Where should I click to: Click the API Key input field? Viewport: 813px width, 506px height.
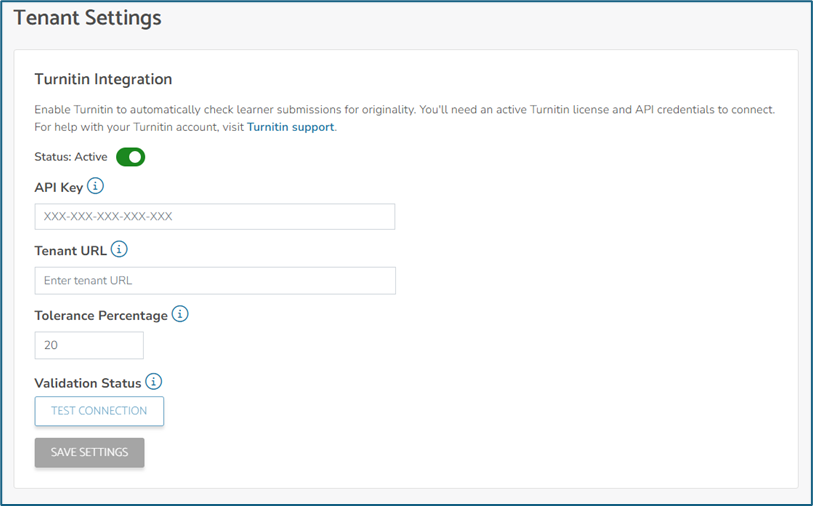pyautogui.click(x=214, y=217)
